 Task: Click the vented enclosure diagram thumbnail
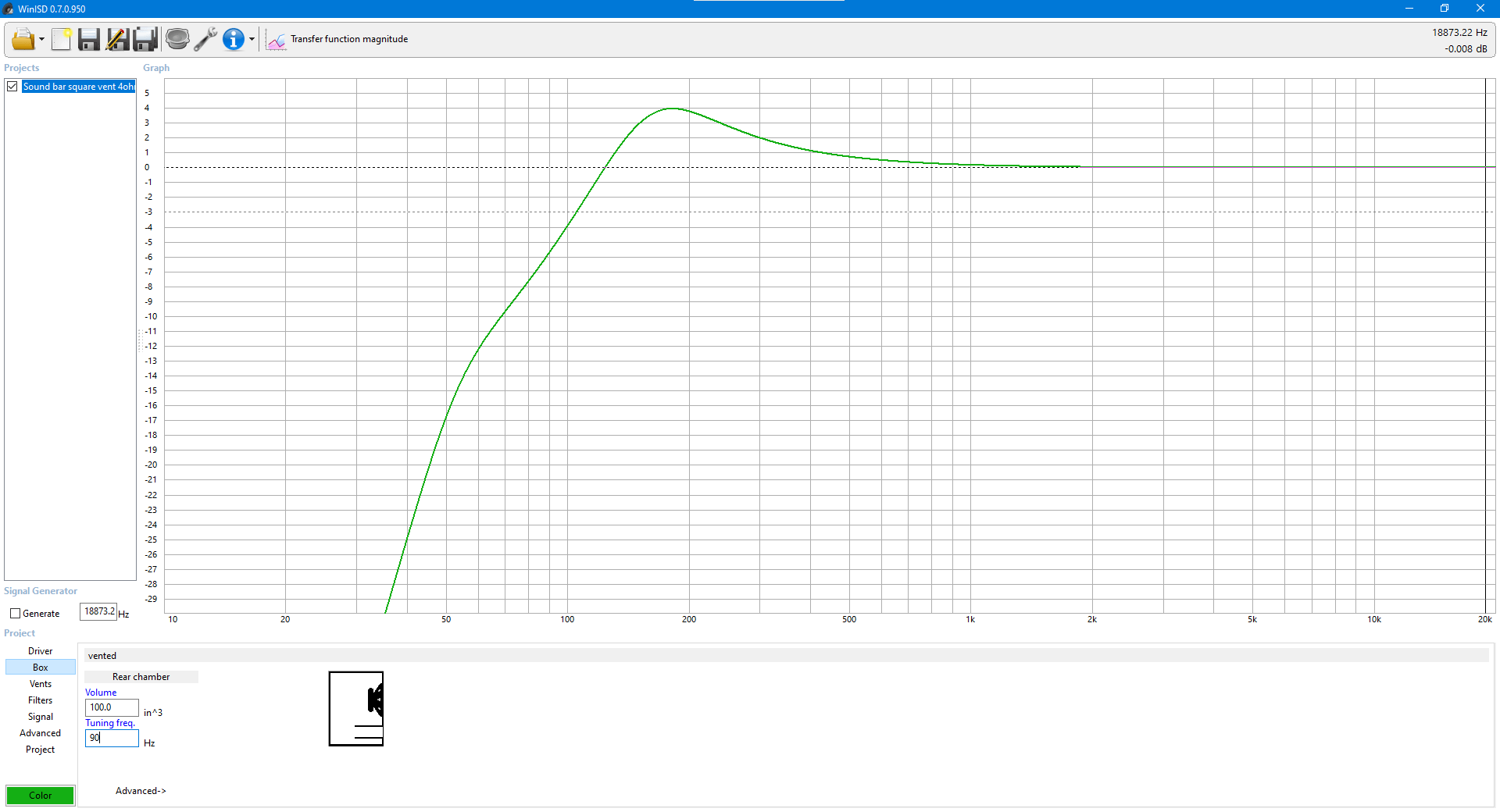coord(356,709)
